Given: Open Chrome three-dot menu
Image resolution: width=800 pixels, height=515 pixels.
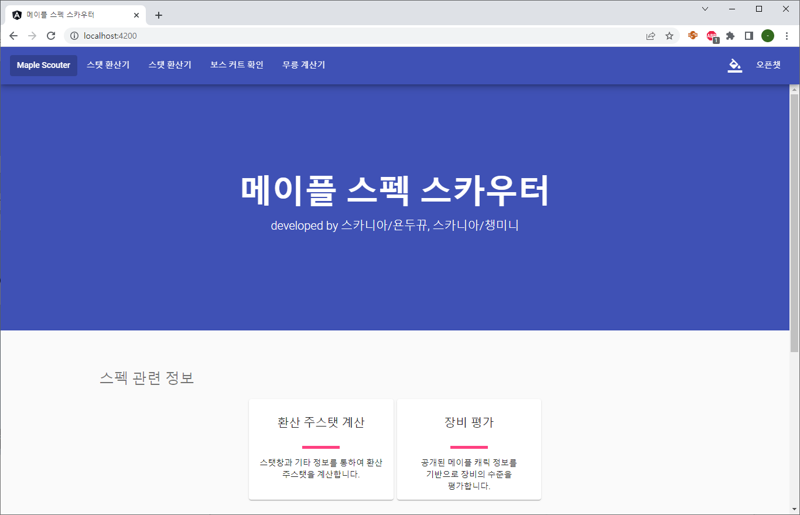Looking at the screenshot, I should [x=787, y=36].
